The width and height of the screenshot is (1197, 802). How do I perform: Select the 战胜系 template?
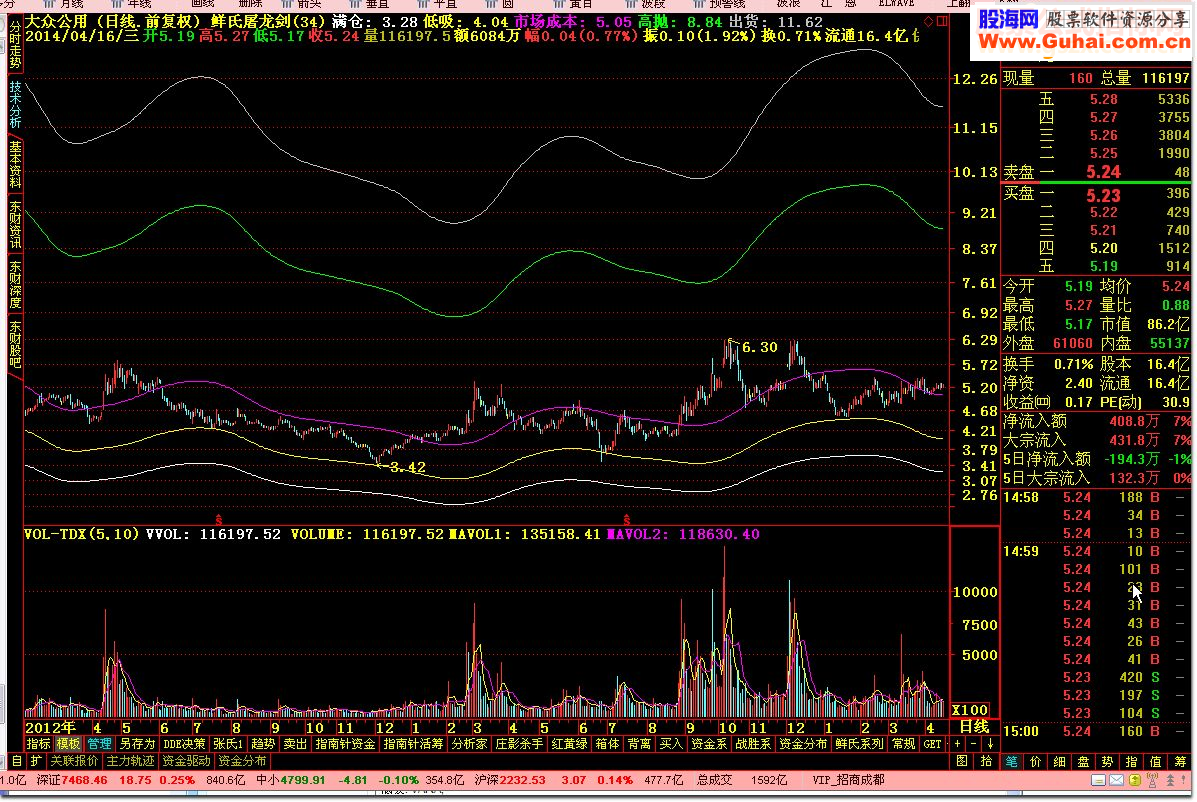753,743
